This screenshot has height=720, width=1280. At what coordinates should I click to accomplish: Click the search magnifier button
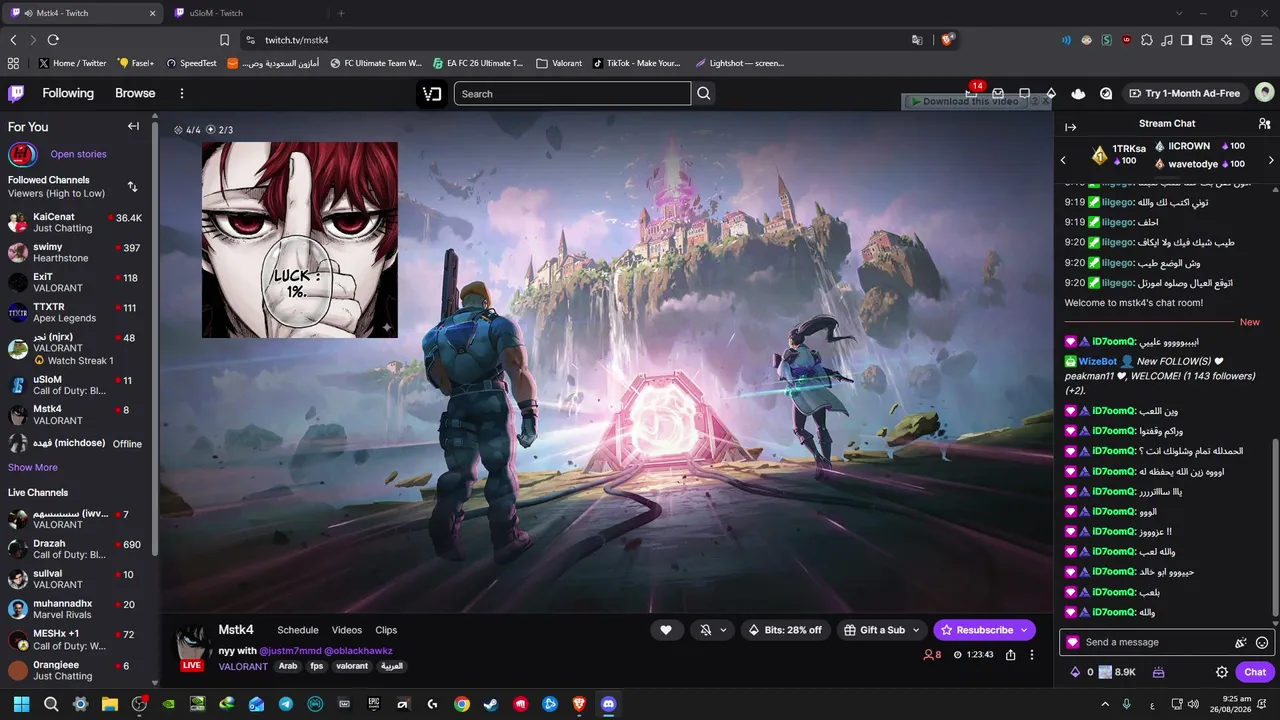[x=704, y=93]
